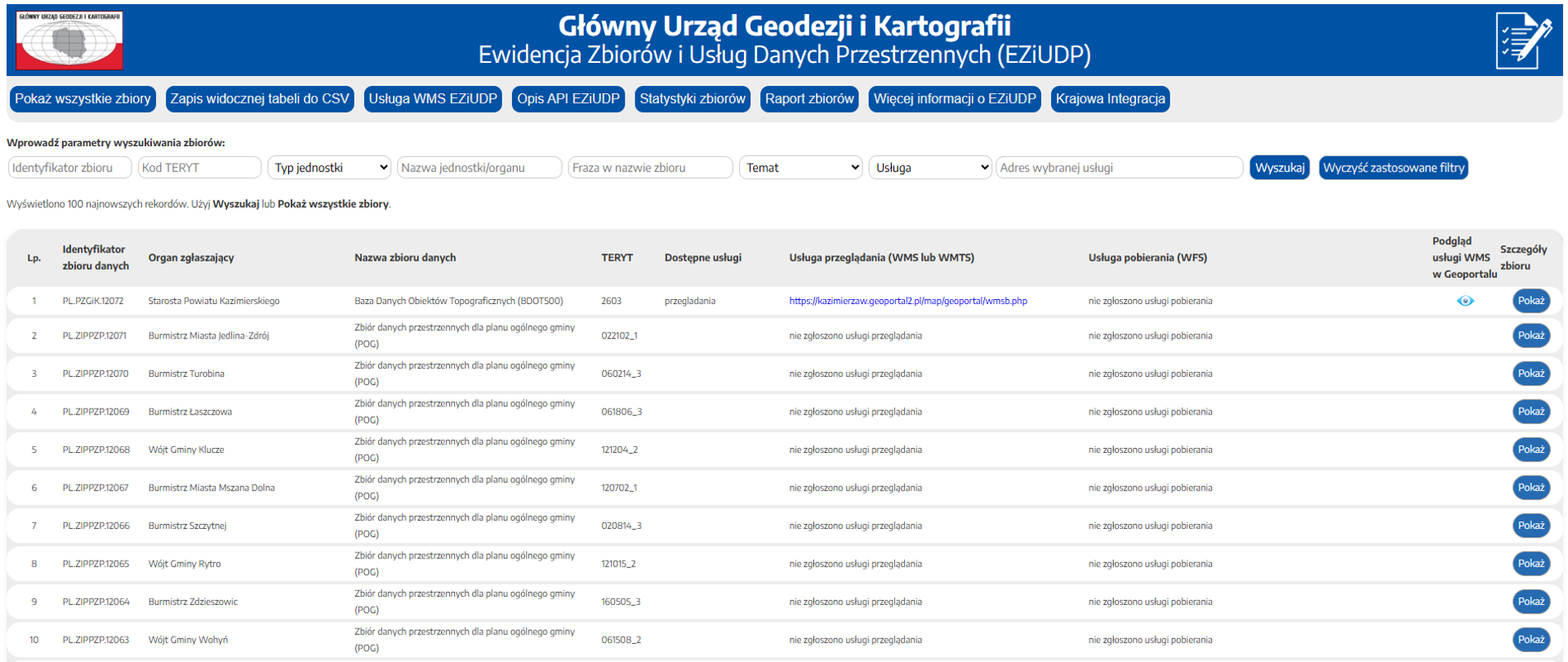
Task: Select TERYT code 061806_3
Action: pos(621,411)
